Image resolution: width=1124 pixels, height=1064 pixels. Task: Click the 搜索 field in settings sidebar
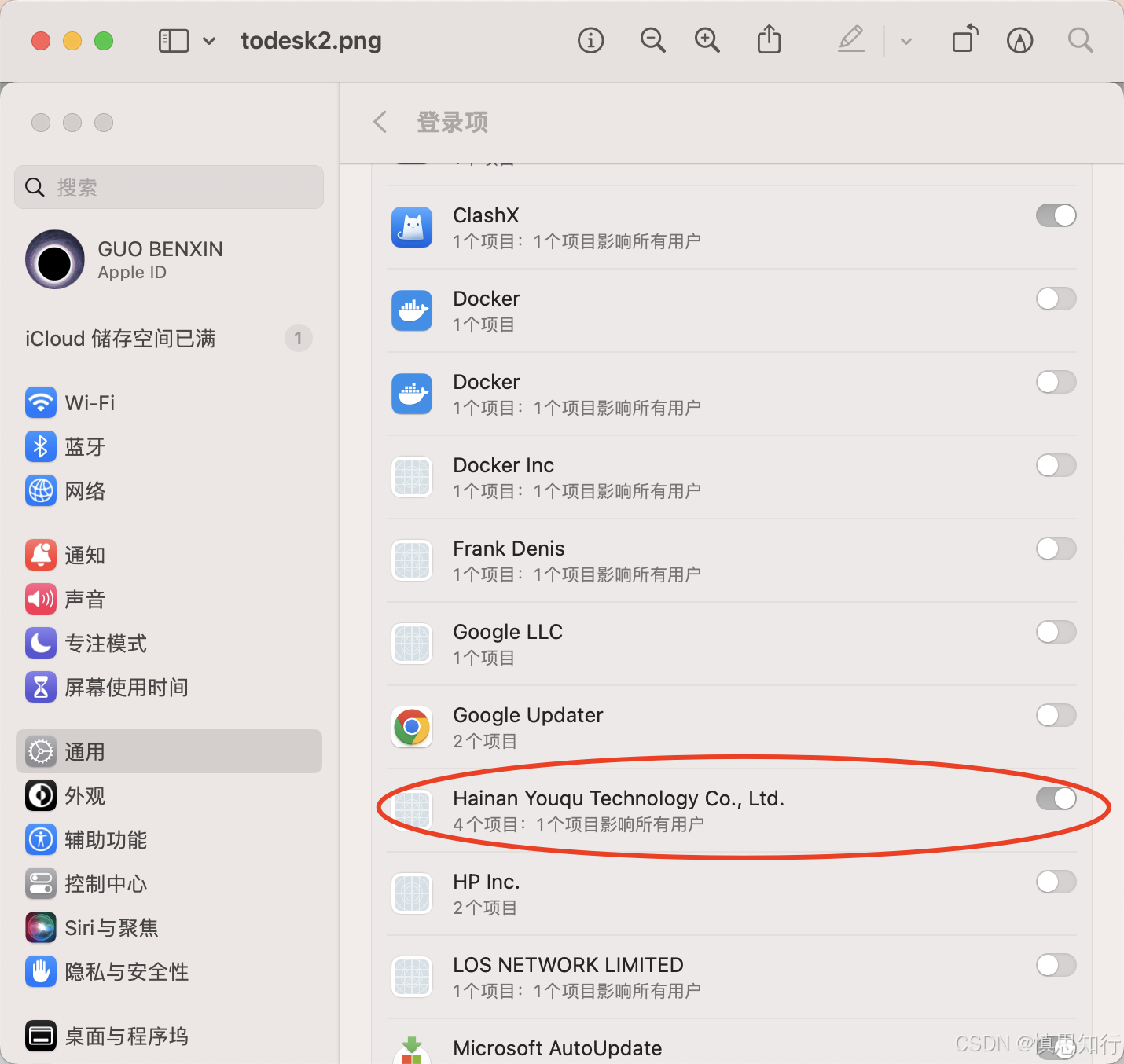[x=169, y=187]
